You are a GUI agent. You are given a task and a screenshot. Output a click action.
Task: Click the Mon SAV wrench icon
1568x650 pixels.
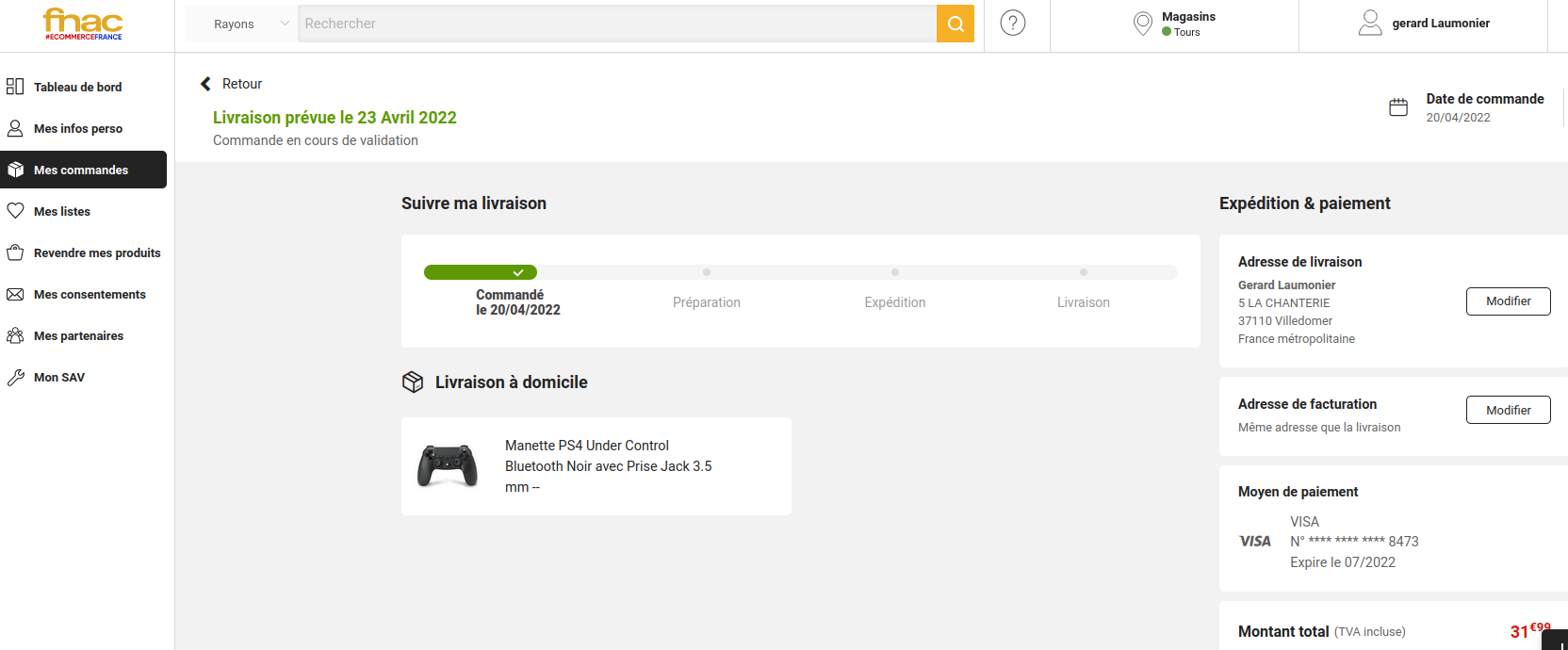15,378
